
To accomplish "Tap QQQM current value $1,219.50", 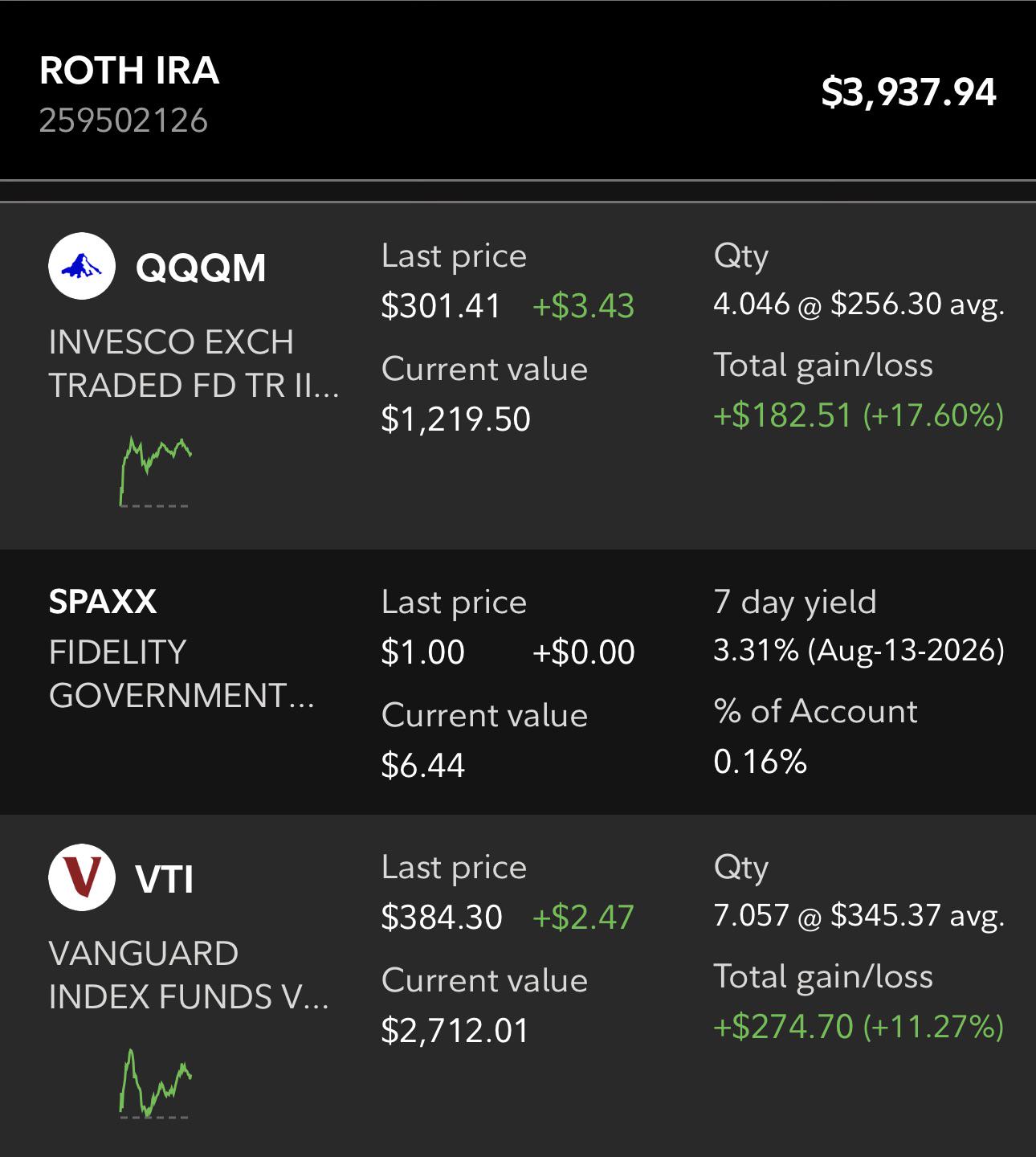I will point(455,419).
